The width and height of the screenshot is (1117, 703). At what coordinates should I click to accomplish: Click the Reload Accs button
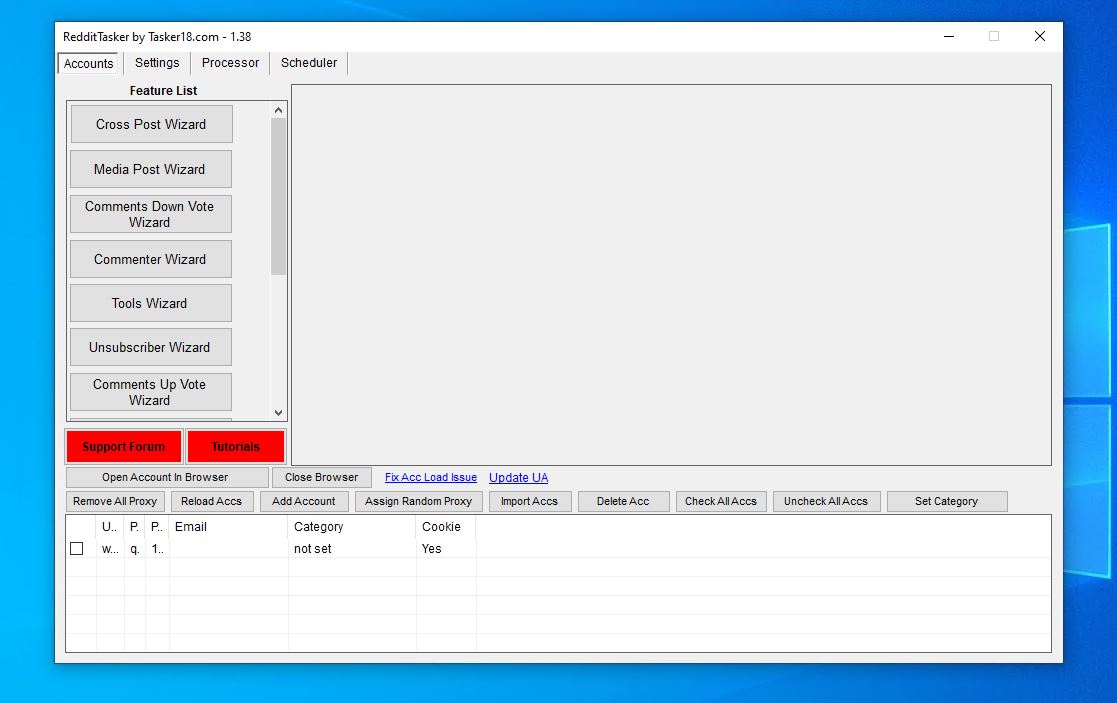click(212, 501)
